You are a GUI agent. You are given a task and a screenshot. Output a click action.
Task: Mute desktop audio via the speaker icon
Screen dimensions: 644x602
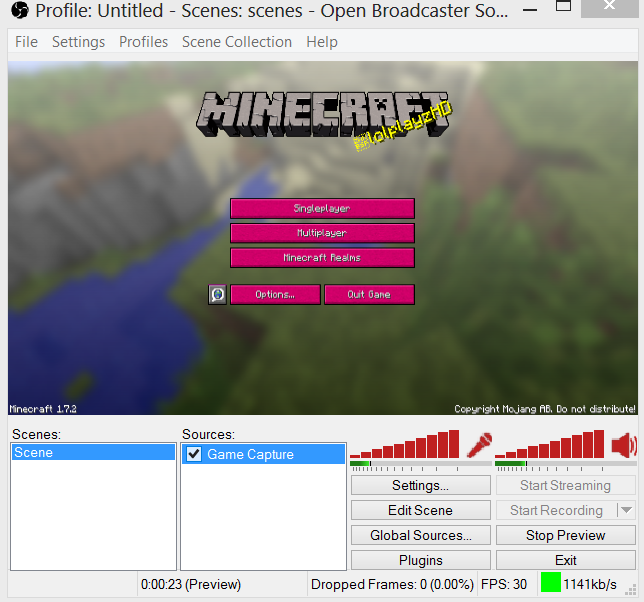(x=624, y=445)
